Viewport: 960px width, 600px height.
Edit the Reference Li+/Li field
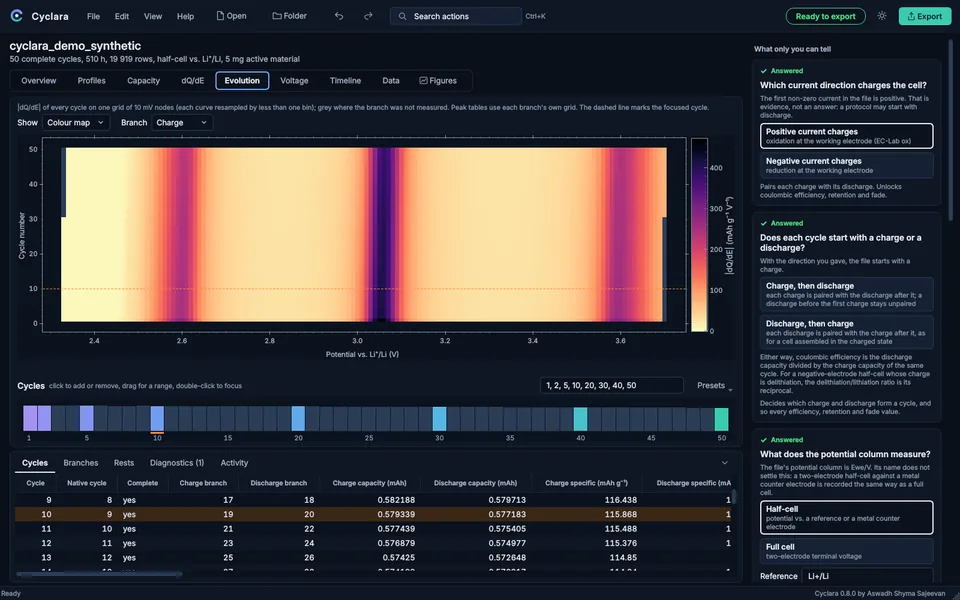coord(868,576)
